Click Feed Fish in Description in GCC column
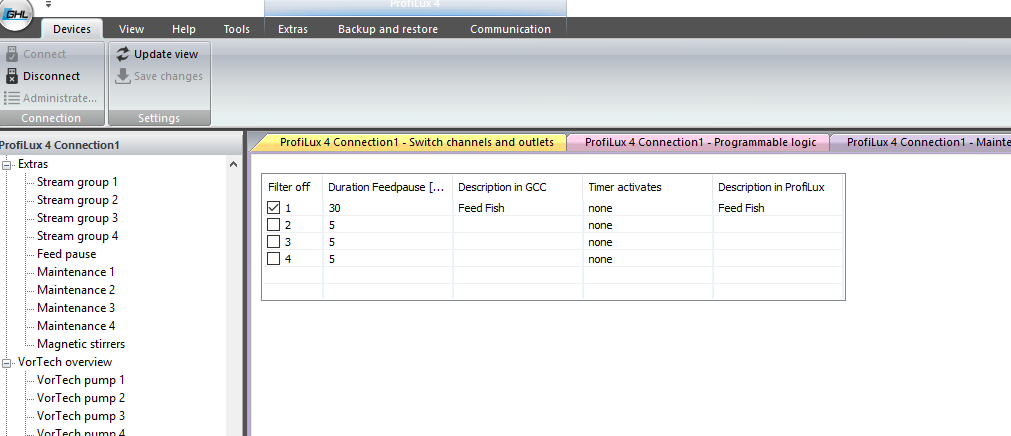Screen dimensions: 1011x436 pyautogui.click(x=482, y=208)
